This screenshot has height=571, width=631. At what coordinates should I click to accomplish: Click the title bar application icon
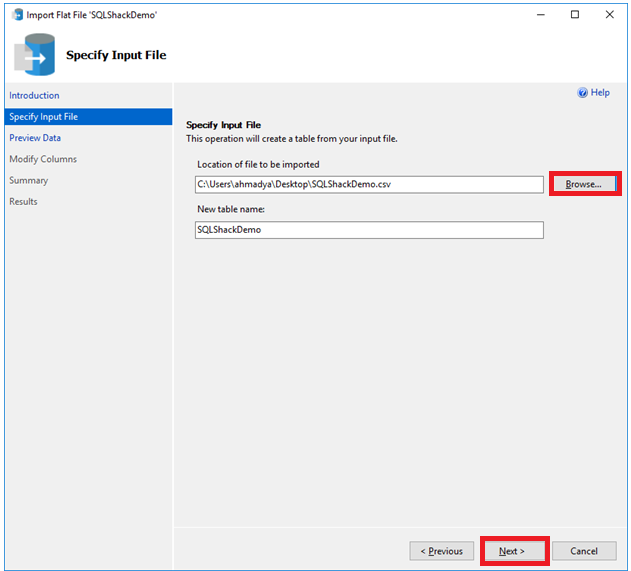coord(16,15)
